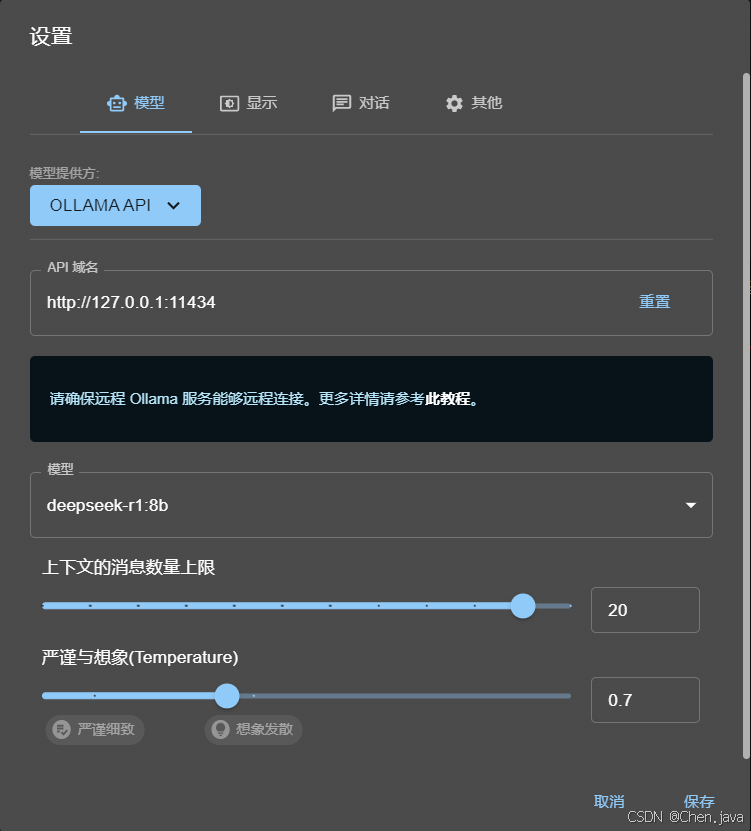This screenshot has height=831, width=751.
Task: Click the caret arrow in model dropdown
Action: tap(691, 505)
